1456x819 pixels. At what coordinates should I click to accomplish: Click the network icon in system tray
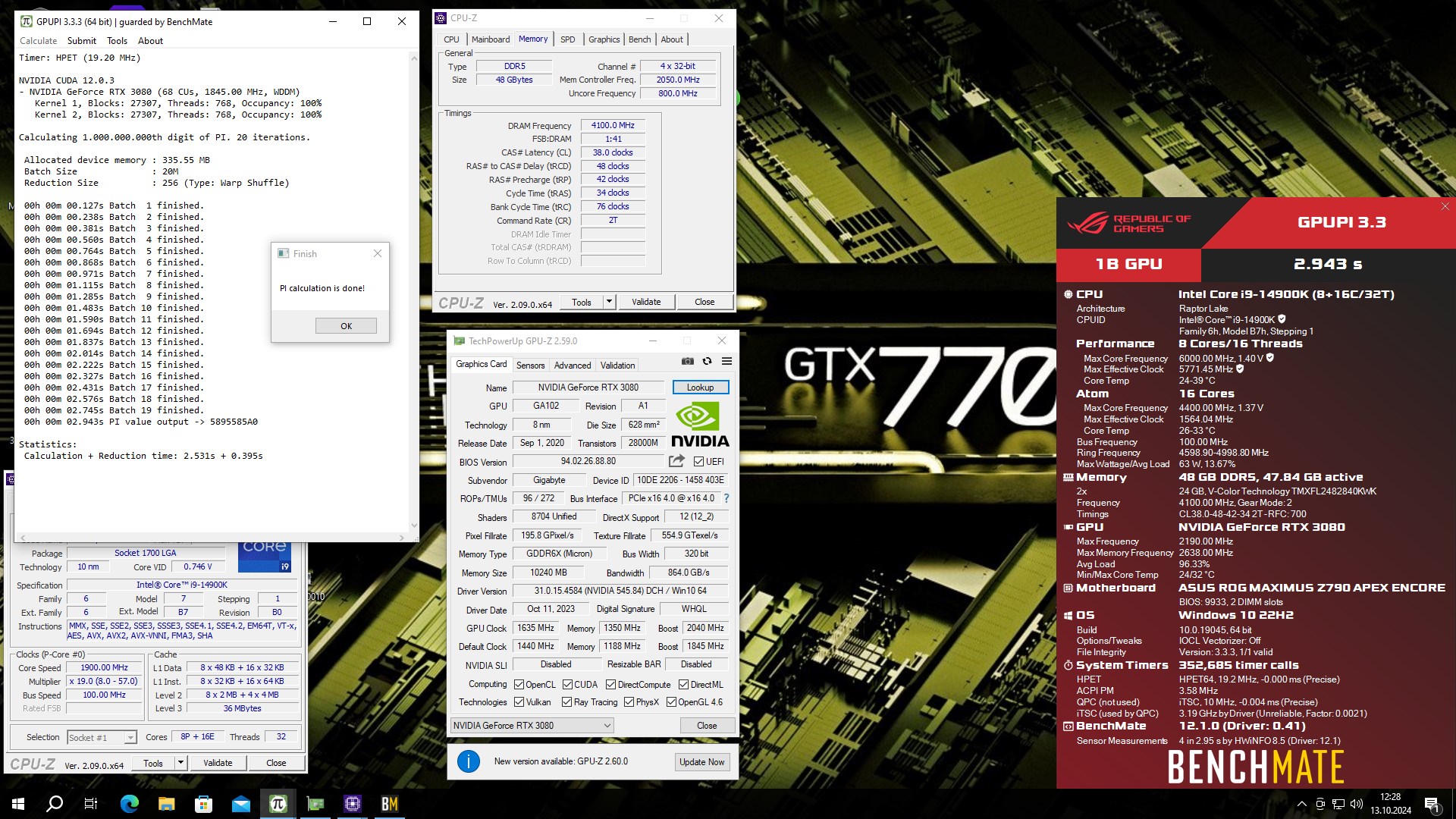[1338, 804]
